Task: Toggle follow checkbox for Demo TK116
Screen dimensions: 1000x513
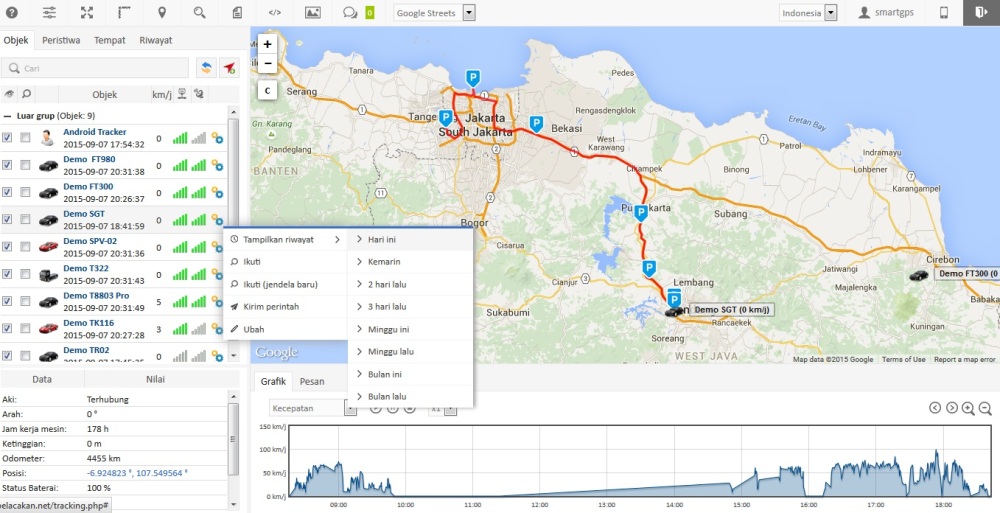Action: point(26,328)
